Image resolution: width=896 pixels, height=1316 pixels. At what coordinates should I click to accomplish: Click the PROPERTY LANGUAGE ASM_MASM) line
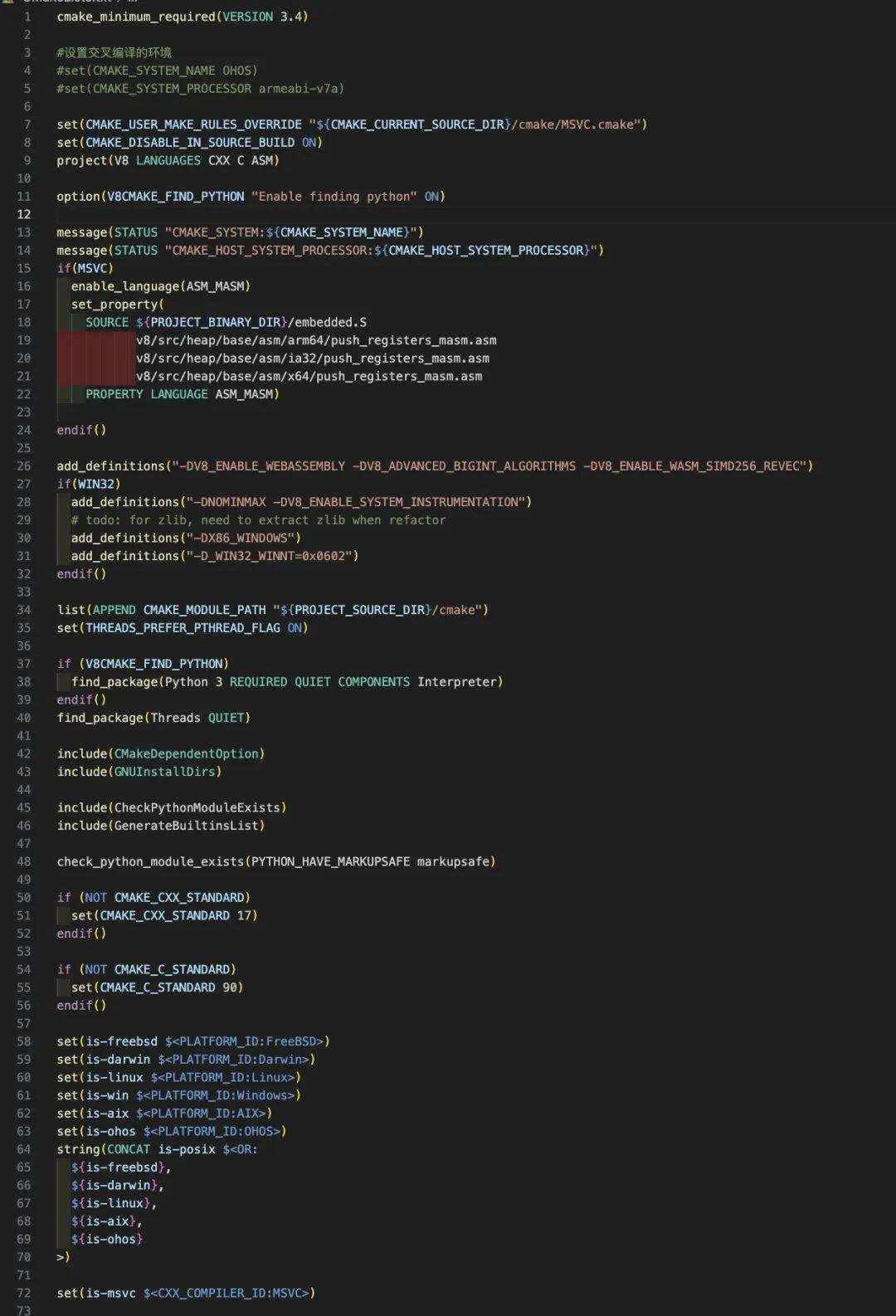point(183,394)
